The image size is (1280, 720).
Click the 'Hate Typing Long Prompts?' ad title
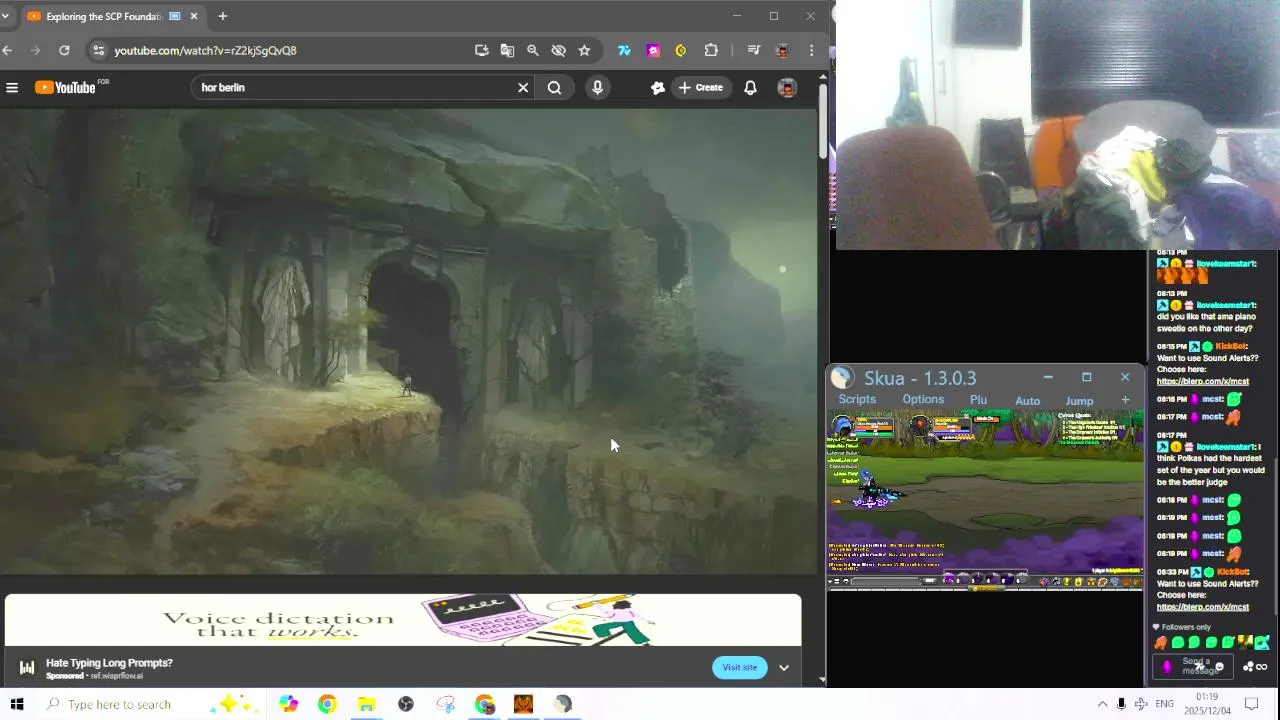(x=109, y=663)
